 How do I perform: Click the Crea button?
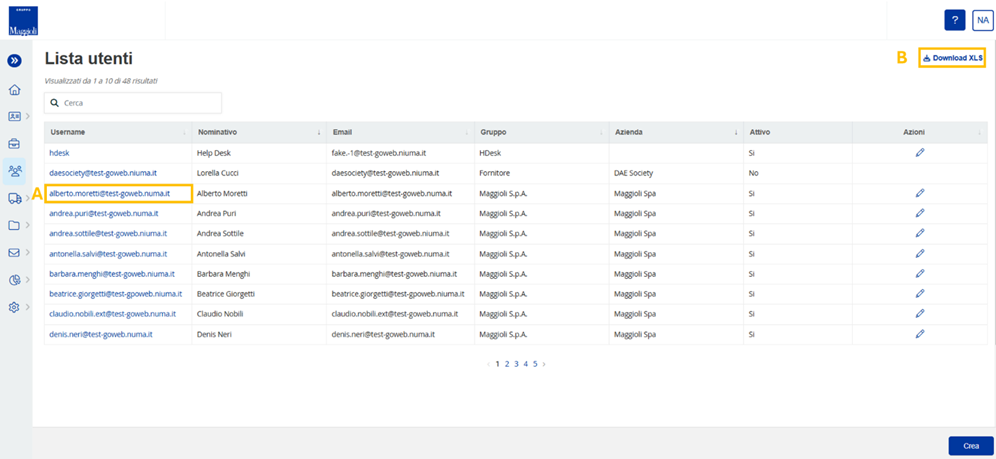[971, 446]
